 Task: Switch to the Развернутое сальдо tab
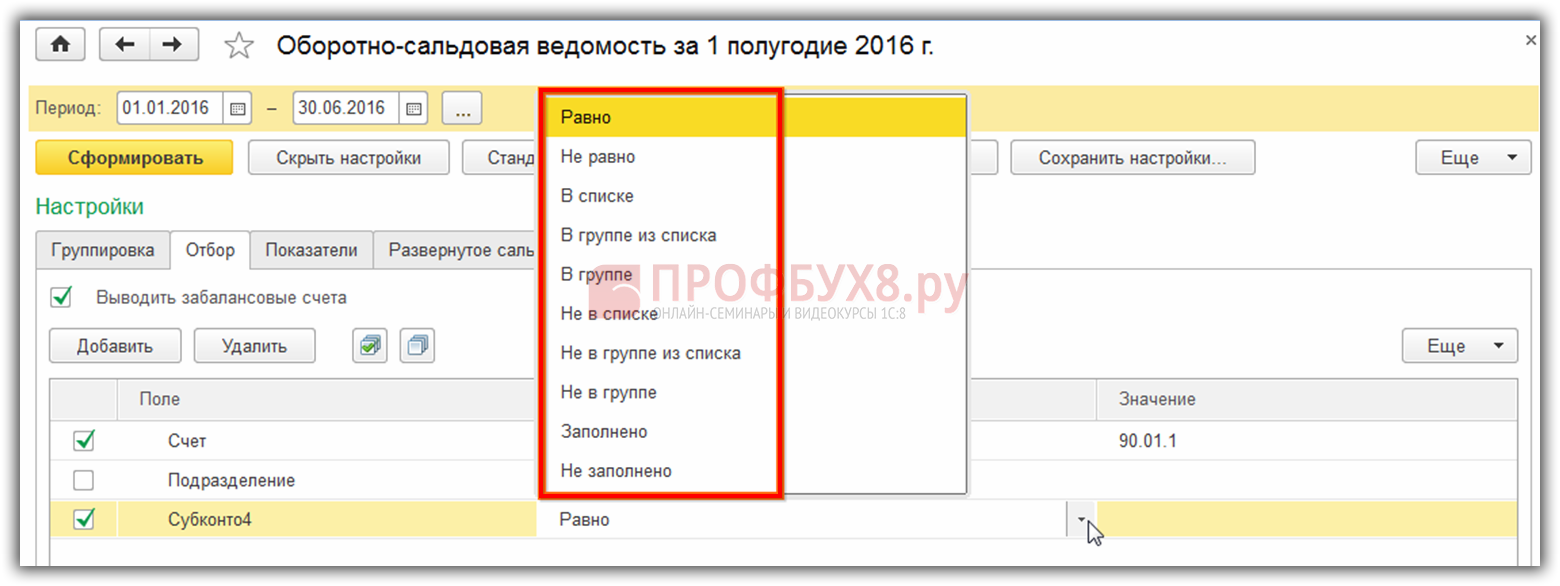coord(456,250)
